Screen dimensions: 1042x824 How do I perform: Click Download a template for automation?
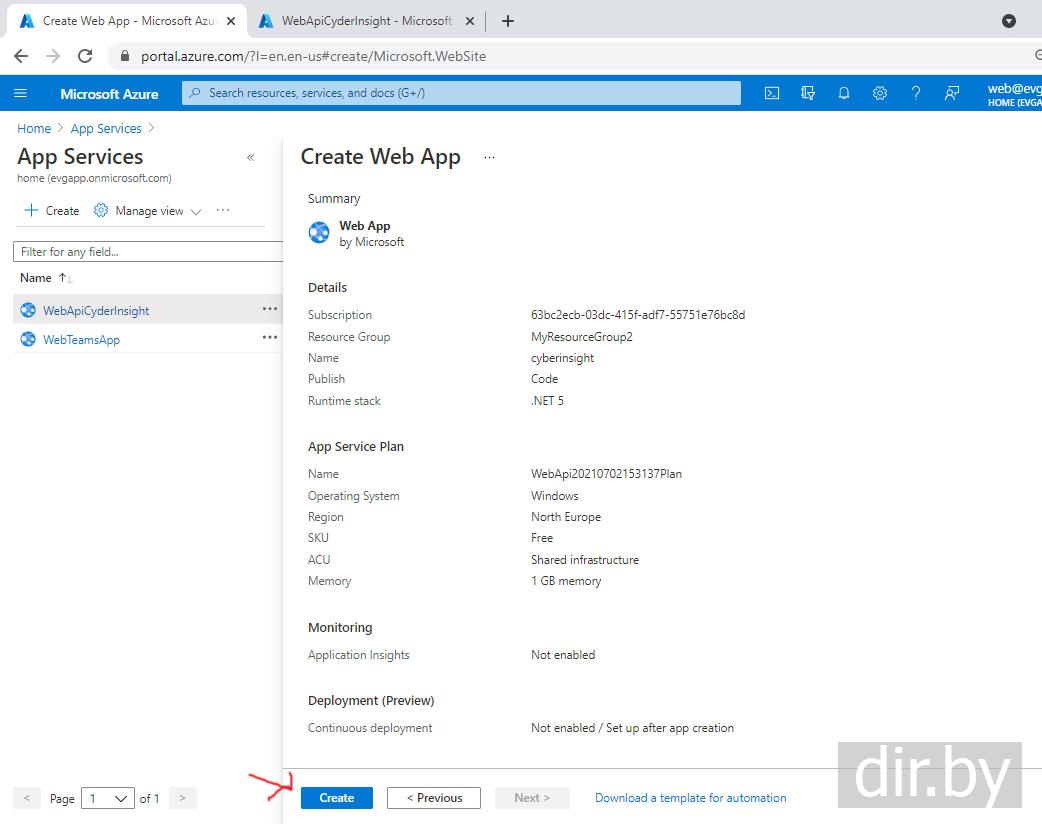point(690,798)
